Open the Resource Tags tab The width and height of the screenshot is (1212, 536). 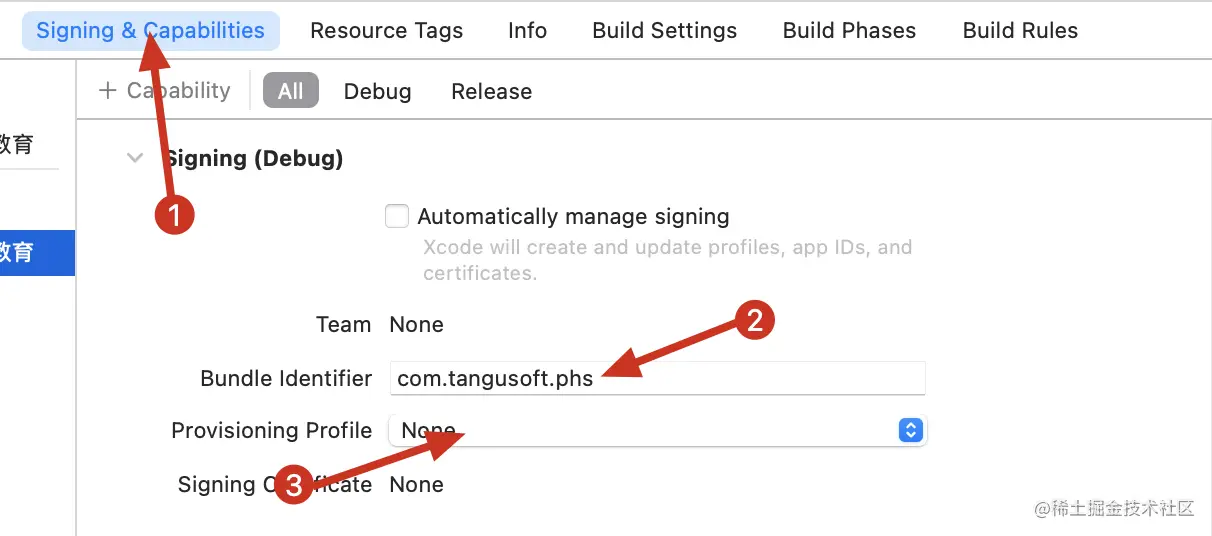(x=386, y=31)
